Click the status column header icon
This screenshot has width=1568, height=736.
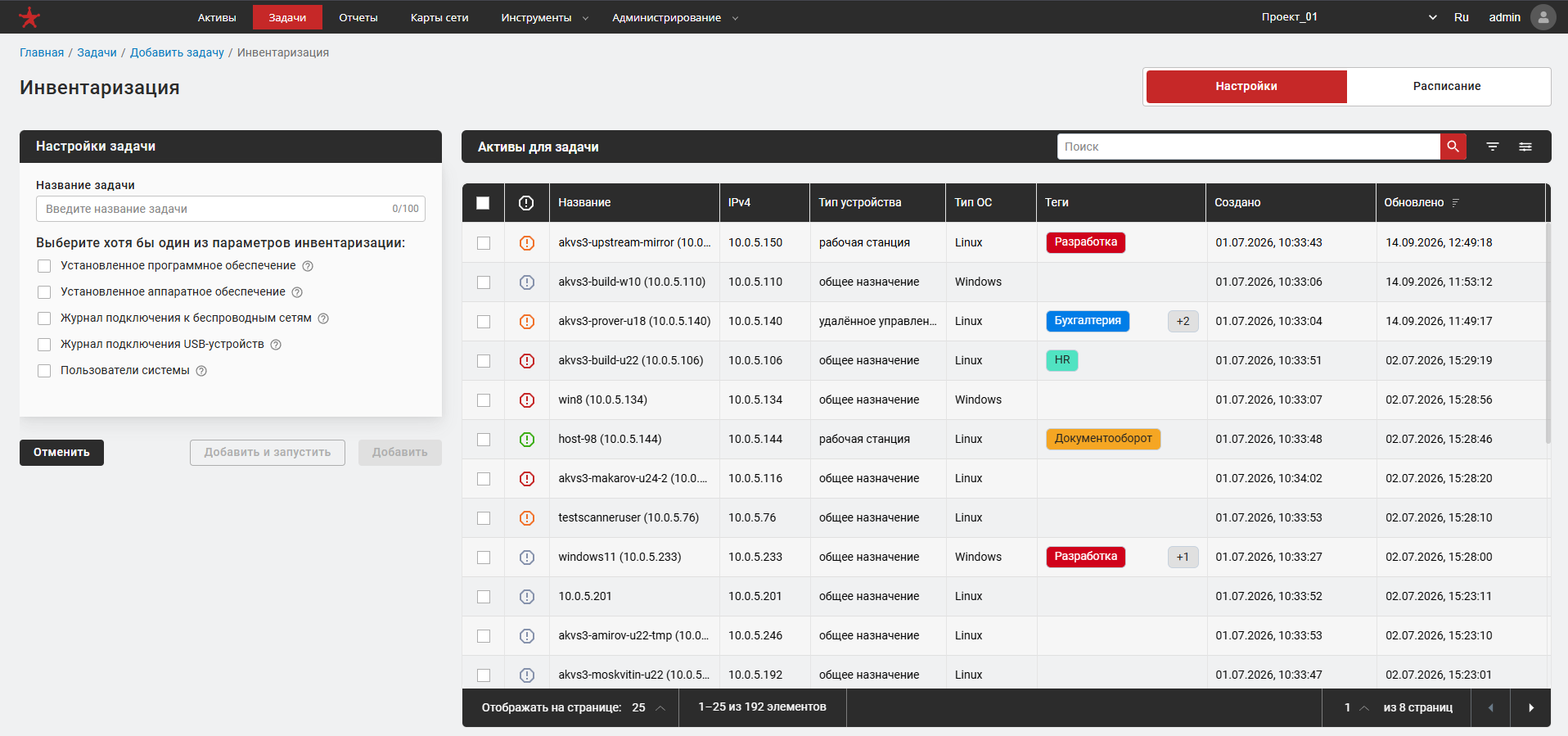tap(526, 203)
